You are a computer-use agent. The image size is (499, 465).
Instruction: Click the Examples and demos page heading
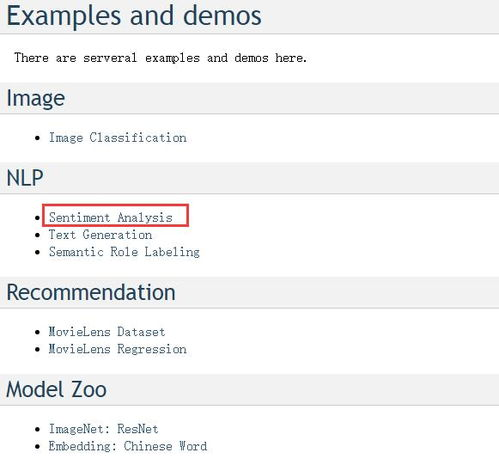[x=134, y=15]
